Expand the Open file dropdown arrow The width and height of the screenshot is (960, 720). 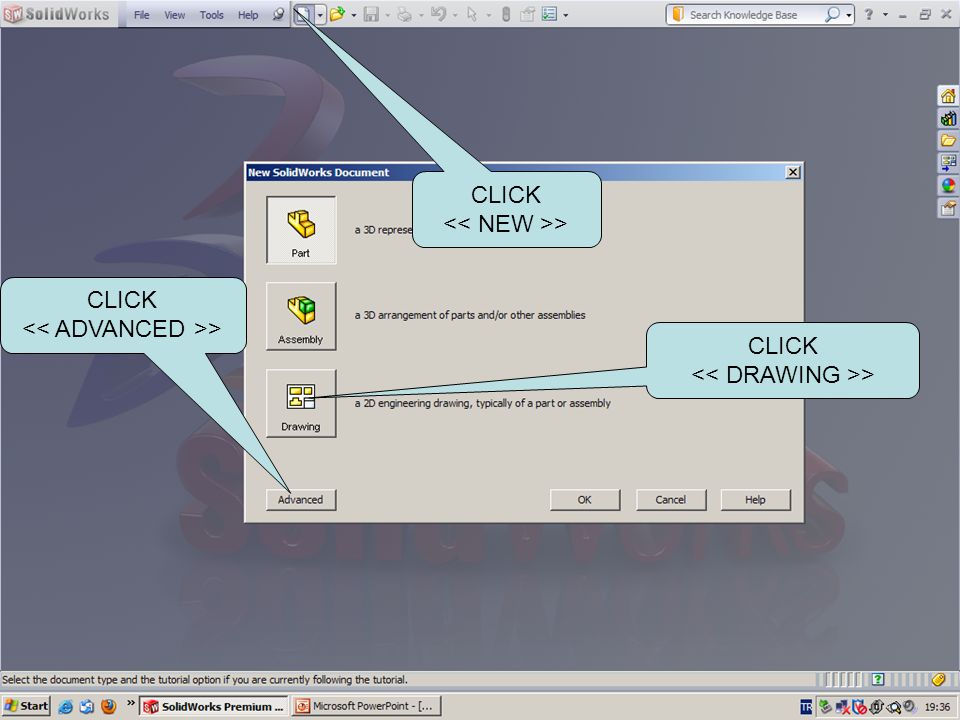tap(354, 15)
